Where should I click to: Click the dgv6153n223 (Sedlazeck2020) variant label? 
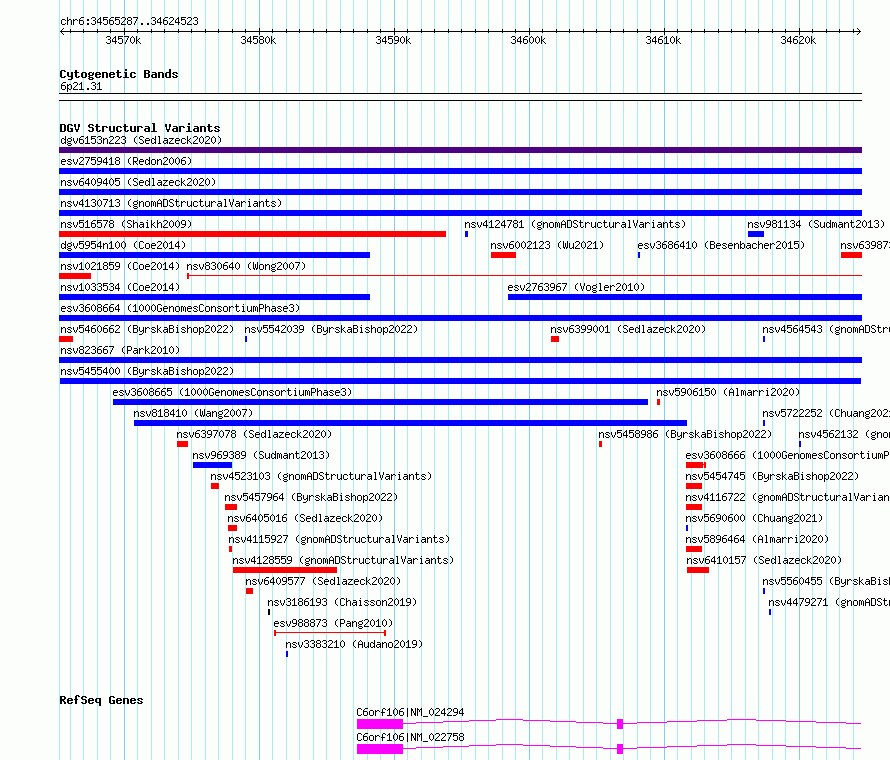pos(141,140)
